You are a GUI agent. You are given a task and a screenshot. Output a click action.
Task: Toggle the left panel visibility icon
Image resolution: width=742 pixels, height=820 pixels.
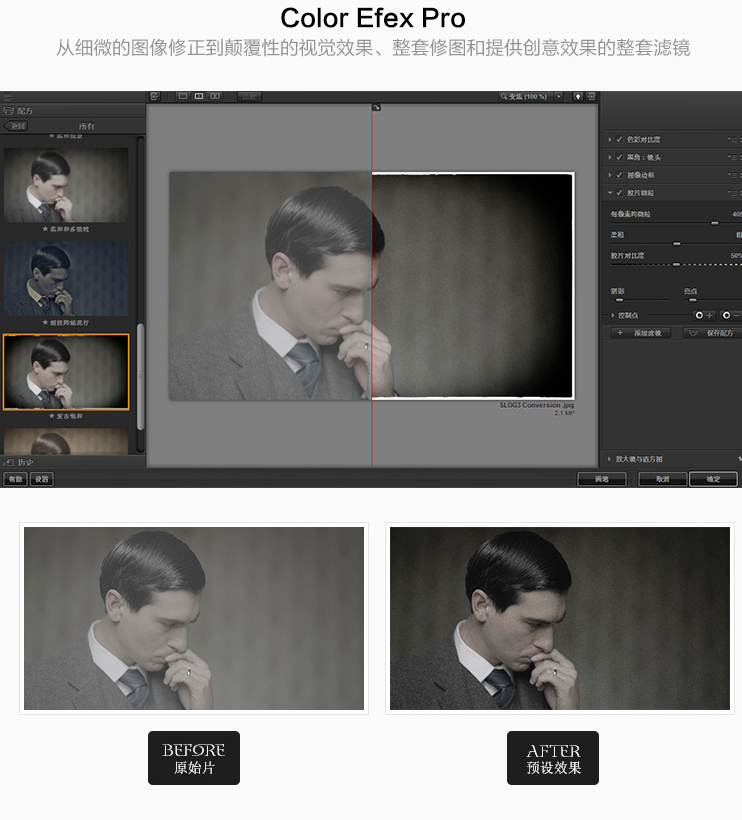pyautogui.click(x=154, y=96)
